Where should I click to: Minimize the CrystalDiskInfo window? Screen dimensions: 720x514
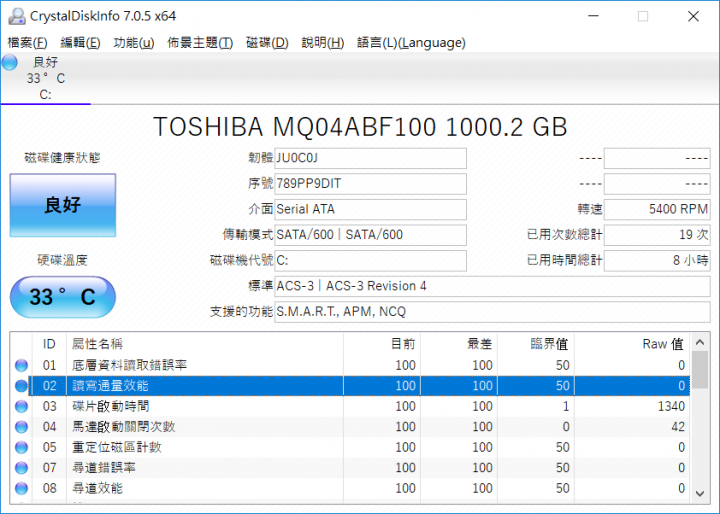pyautogui.click(x=594, y=16)
